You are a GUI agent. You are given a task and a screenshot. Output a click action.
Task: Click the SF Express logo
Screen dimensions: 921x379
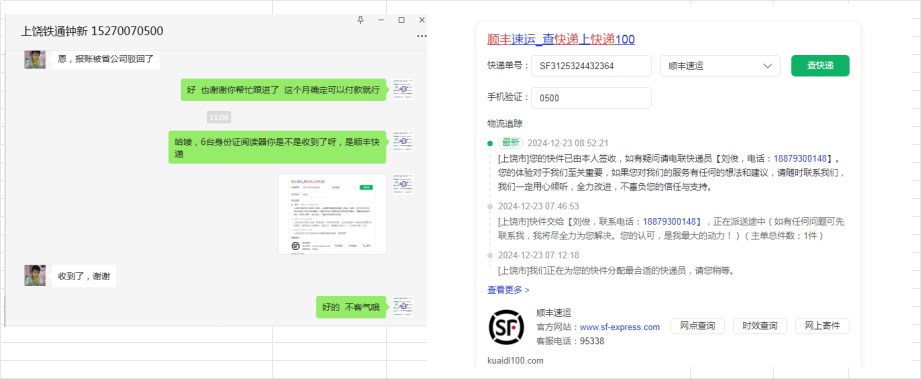click(x=506, y=327)
